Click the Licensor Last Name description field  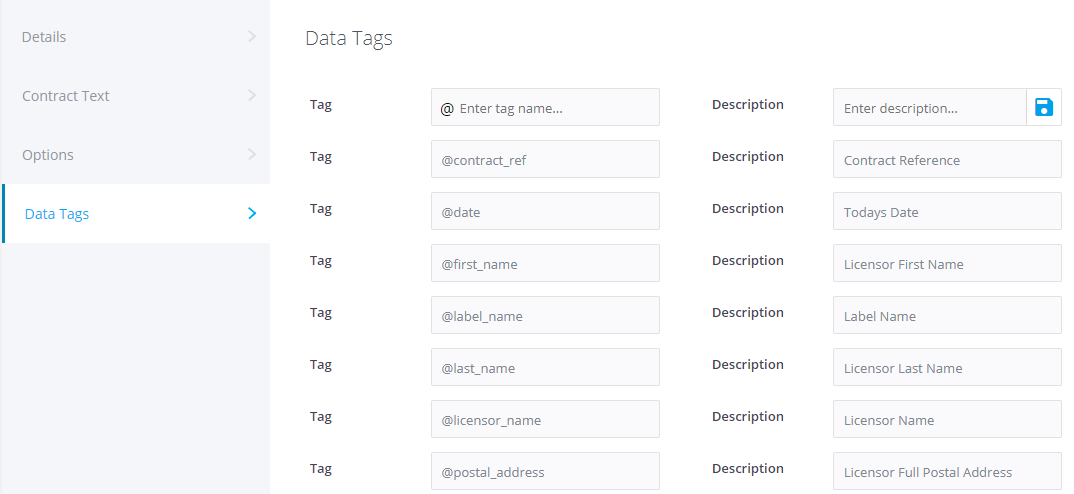click(947, 368)
